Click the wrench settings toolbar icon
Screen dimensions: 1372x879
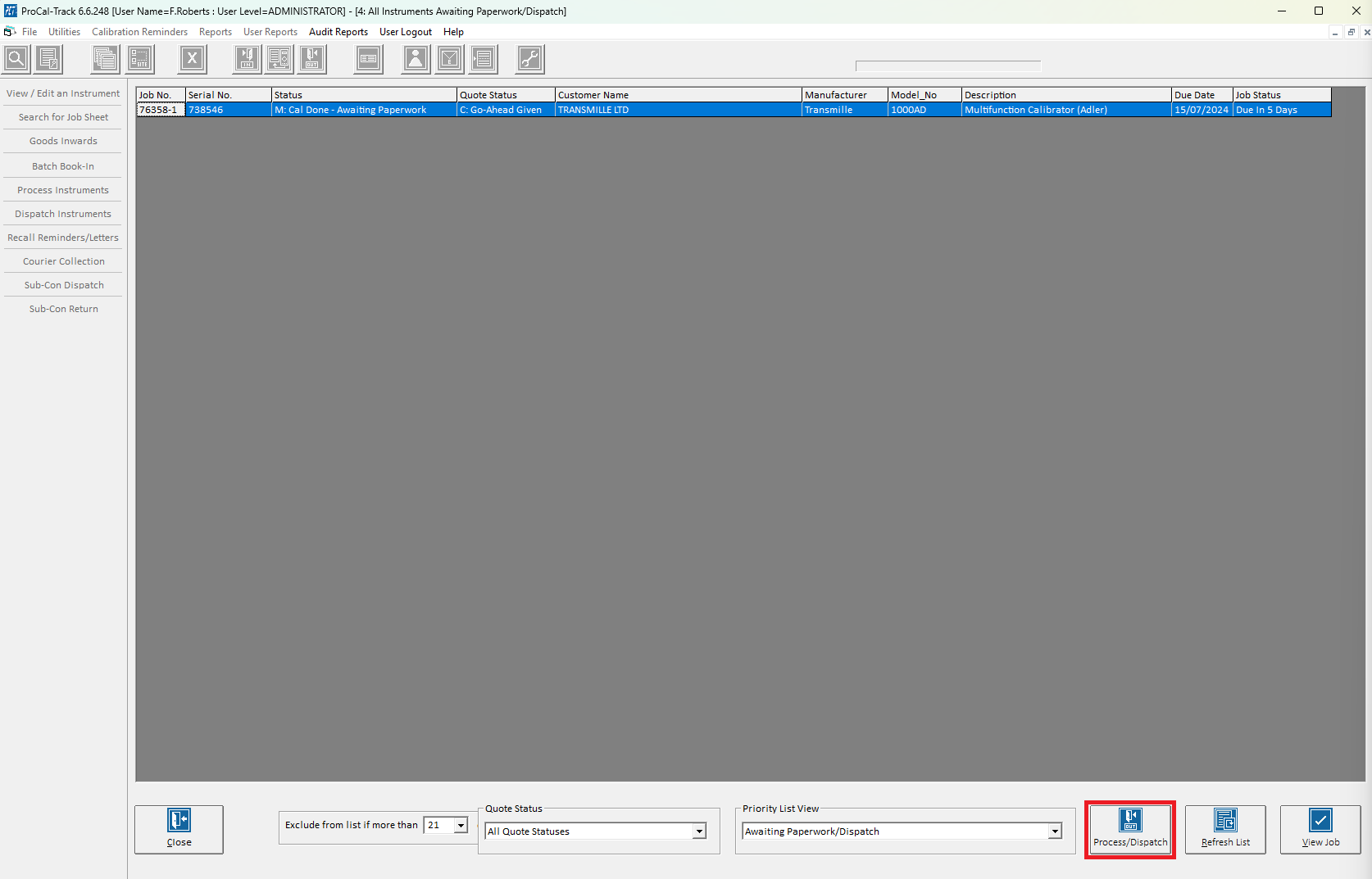coord(530,59)
